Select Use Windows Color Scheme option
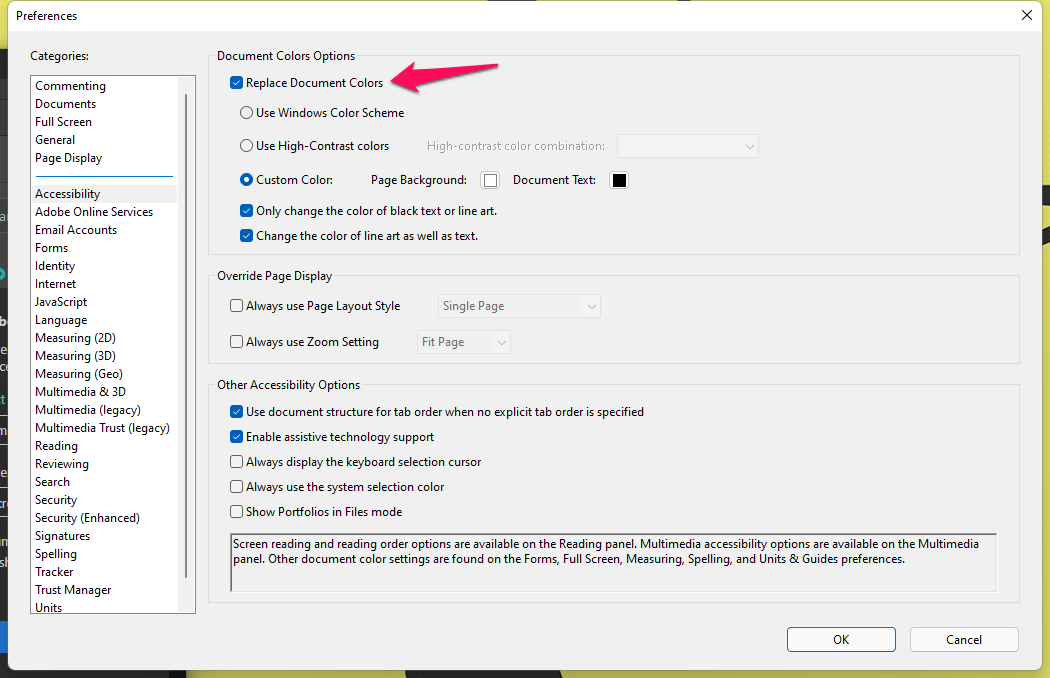The image size is (1050, 678). point(247,113)
